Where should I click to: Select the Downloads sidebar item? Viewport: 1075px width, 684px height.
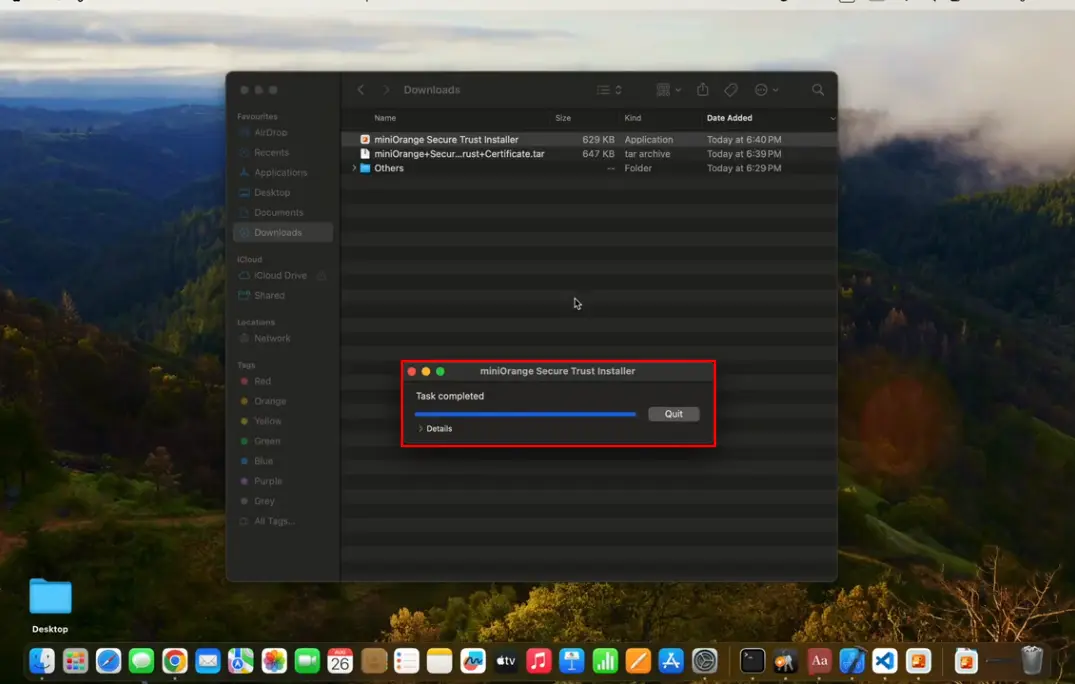pos(278,232)
